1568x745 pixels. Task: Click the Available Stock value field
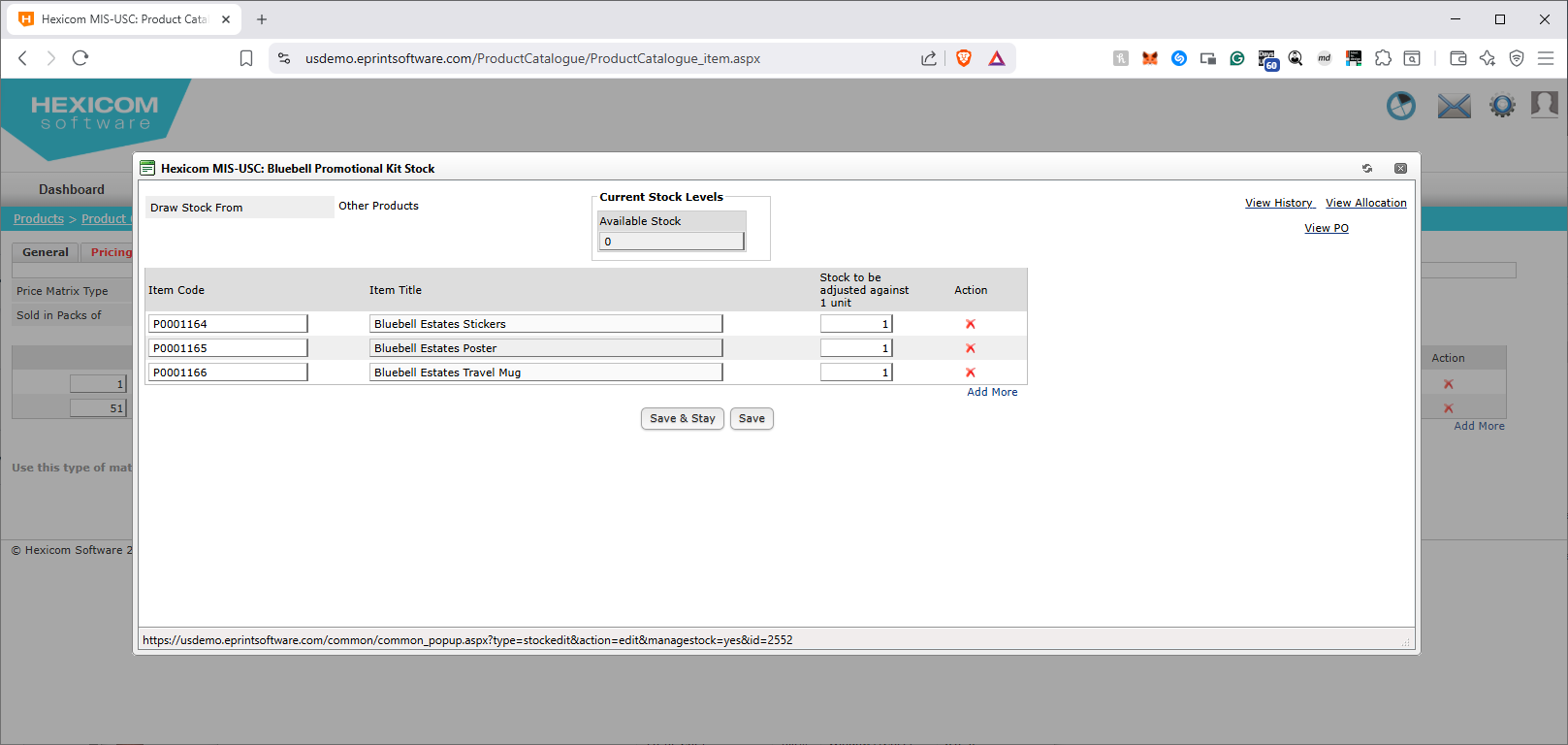672,242
